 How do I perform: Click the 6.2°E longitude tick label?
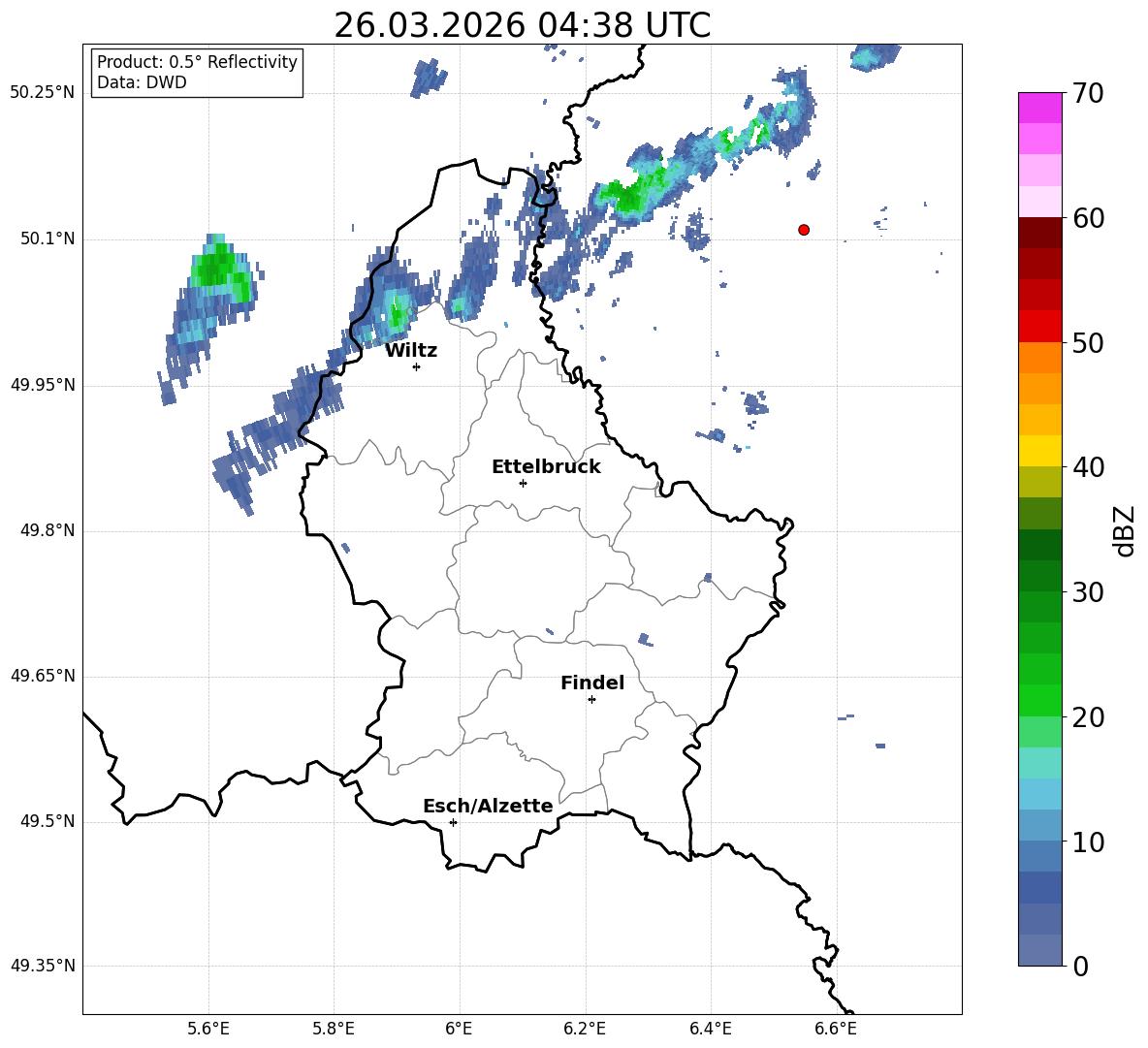585,1029
